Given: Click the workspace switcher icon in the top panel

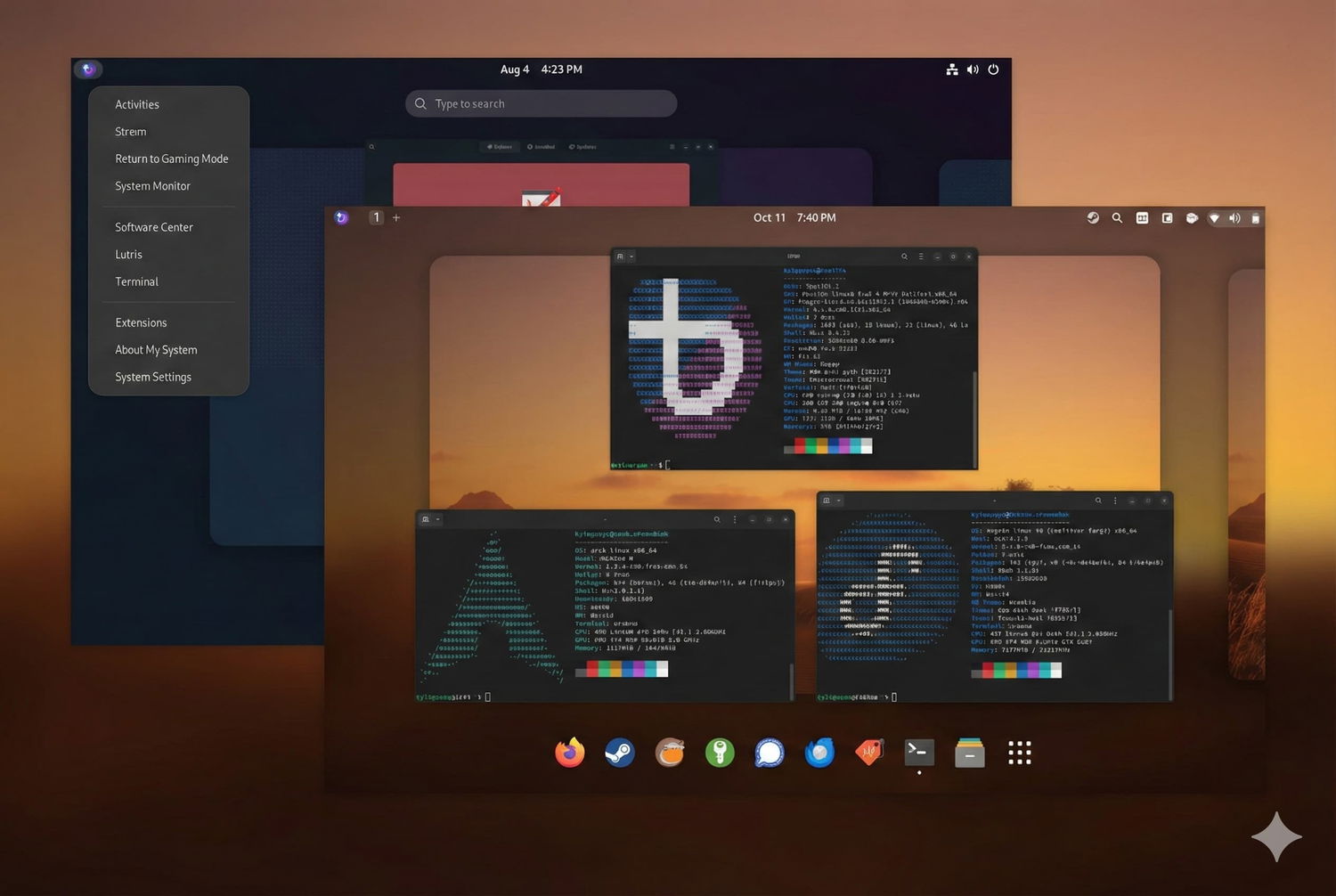Looking at the screenshot, I should 1141,217.
